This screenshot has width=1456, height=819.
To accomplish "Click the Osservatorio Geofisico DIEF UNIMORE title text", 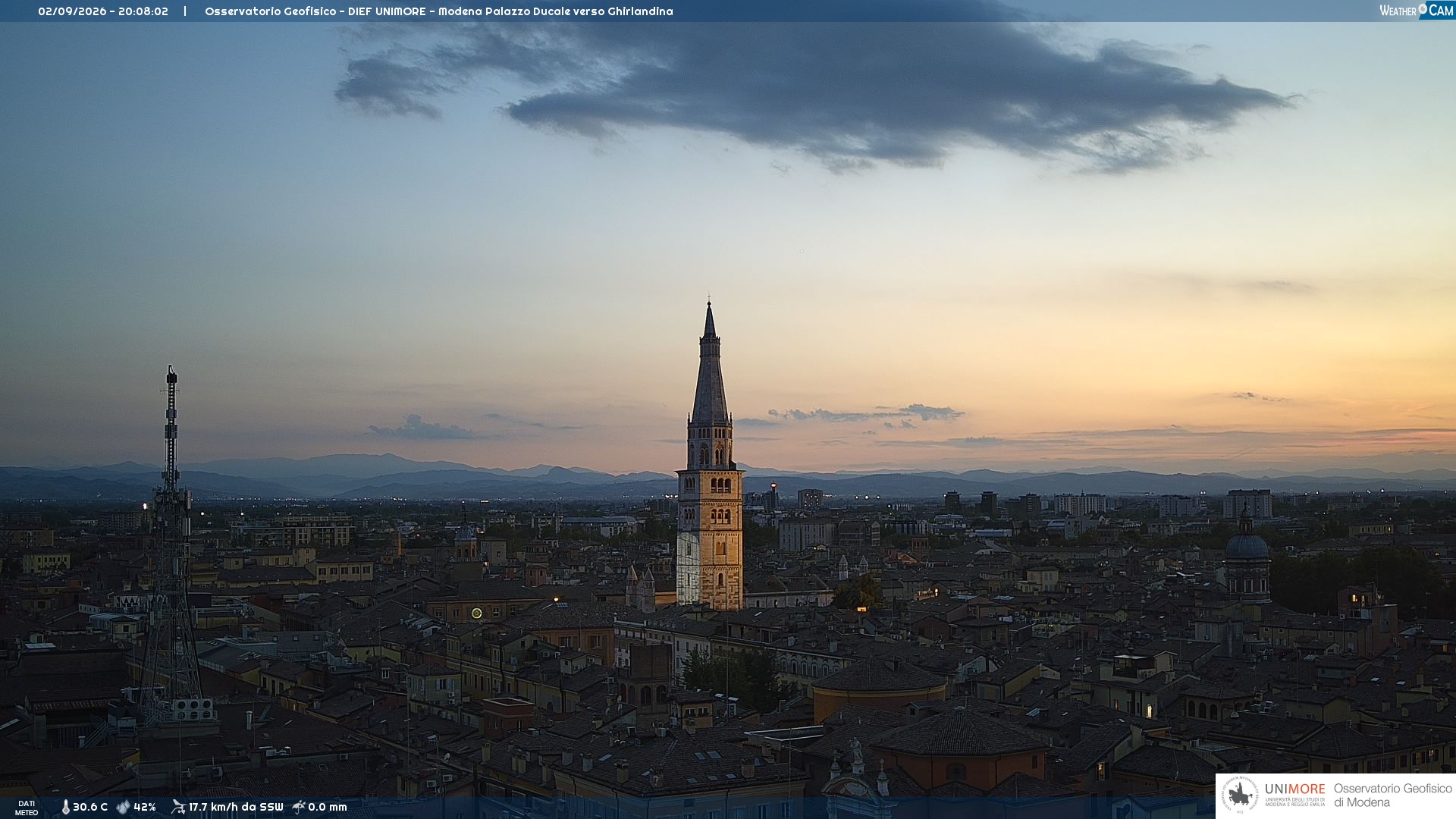I will click(439, 11).
